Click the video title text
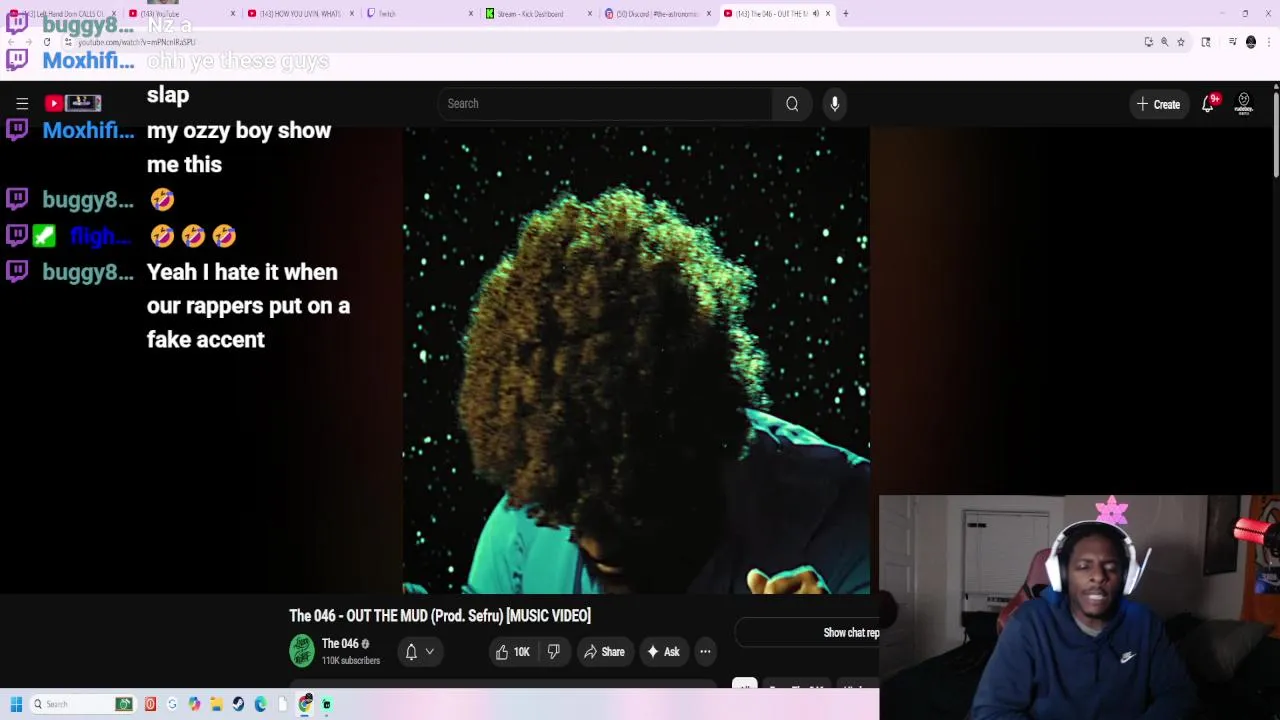Viewport: 1280px width, 720px height. [x=440, y=616]
